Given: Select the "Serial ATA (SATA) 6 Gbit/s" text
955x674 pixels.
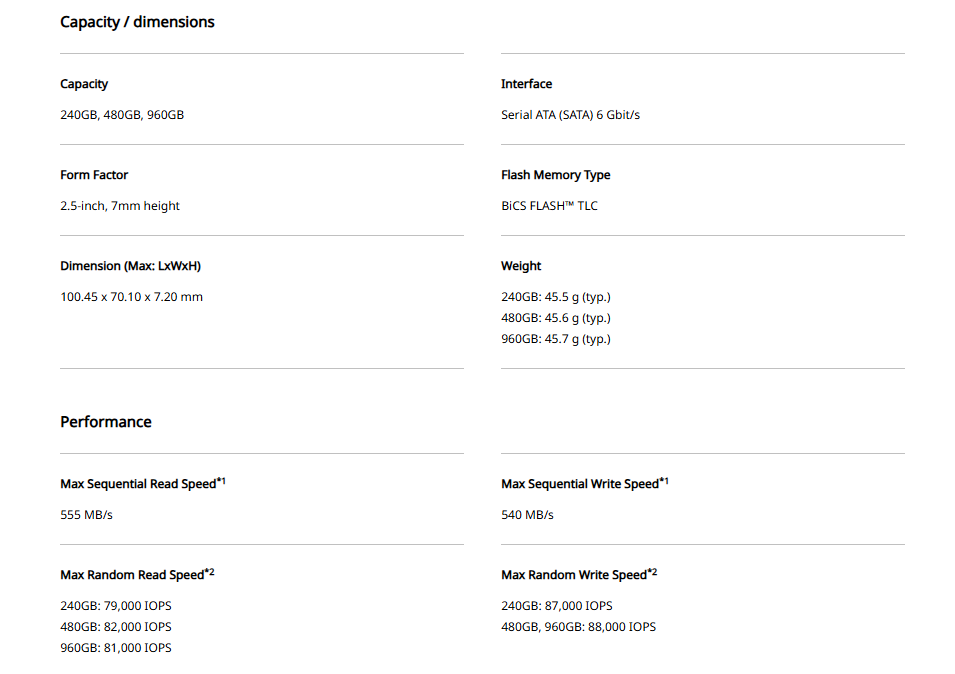Looking at the screenshot, I should pos(570,115).
